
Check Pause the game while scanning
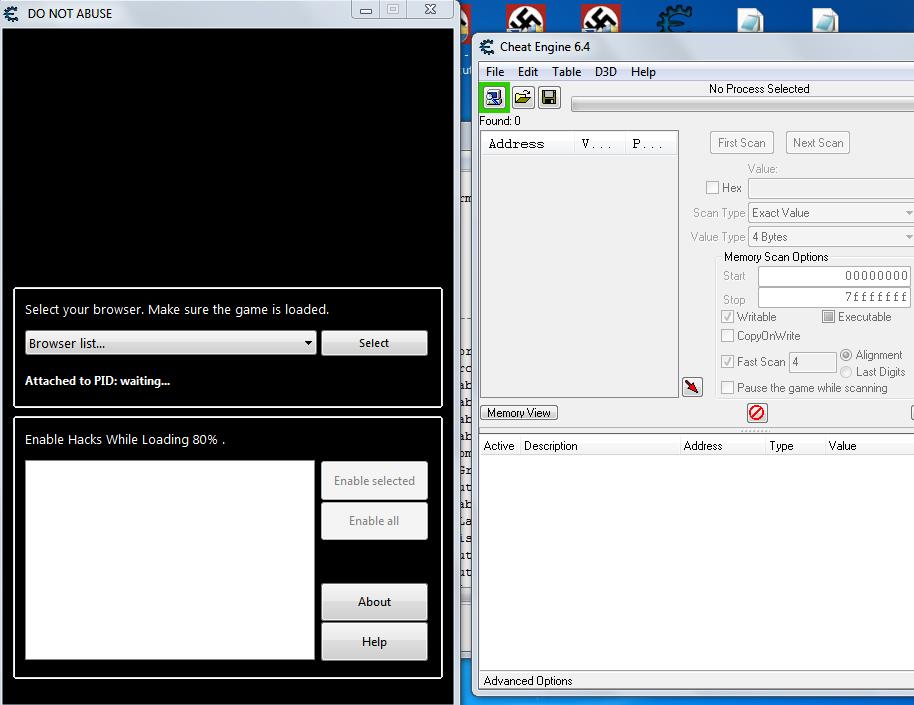tap(728, 388)
